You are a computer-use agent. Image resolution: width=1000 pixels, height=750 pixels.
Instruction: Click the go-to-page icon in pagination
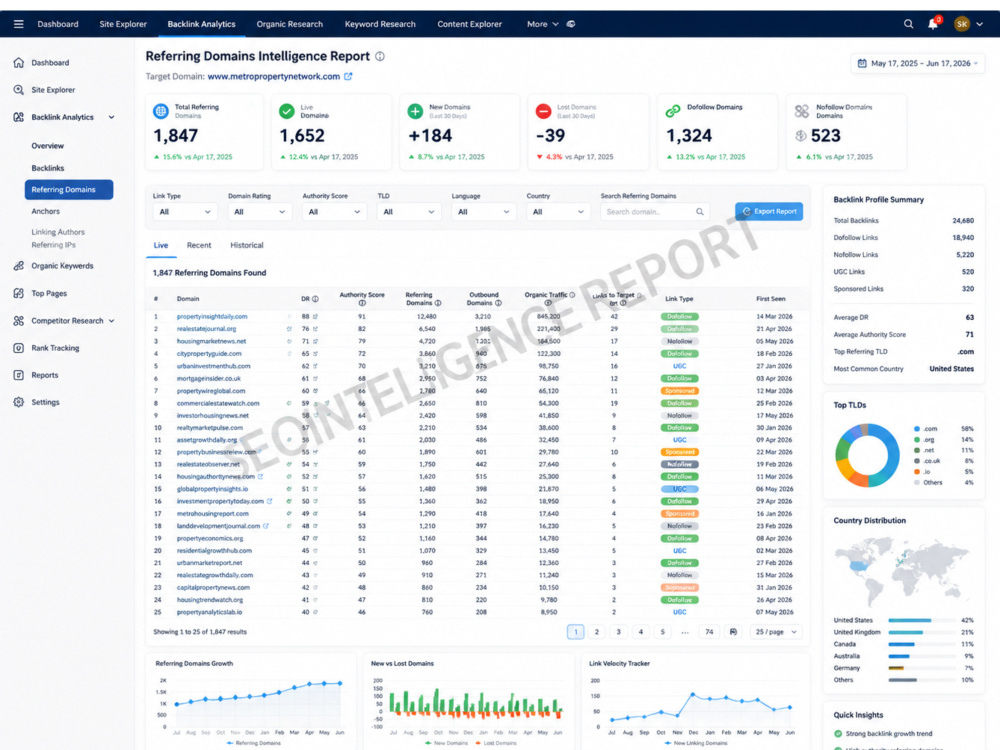(x=733, y=632)
